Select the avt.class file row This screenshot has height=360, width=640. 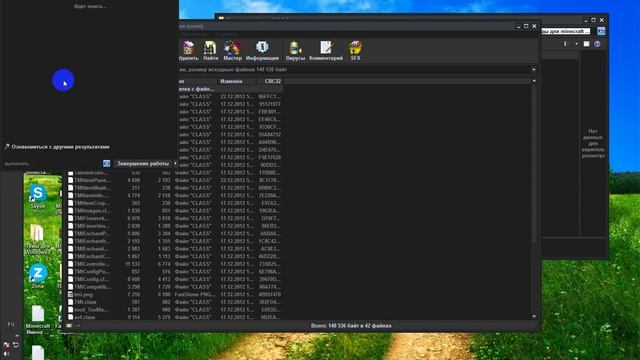(x=175, y=317)
